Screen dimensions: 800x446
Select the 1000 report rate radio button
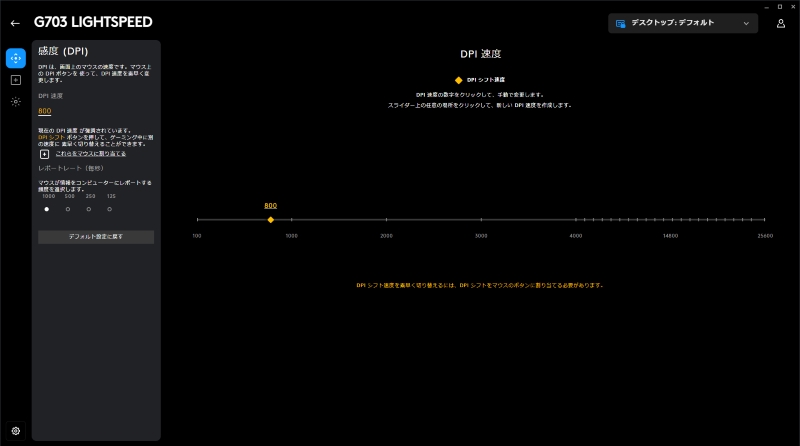click(x=47, y=209)
